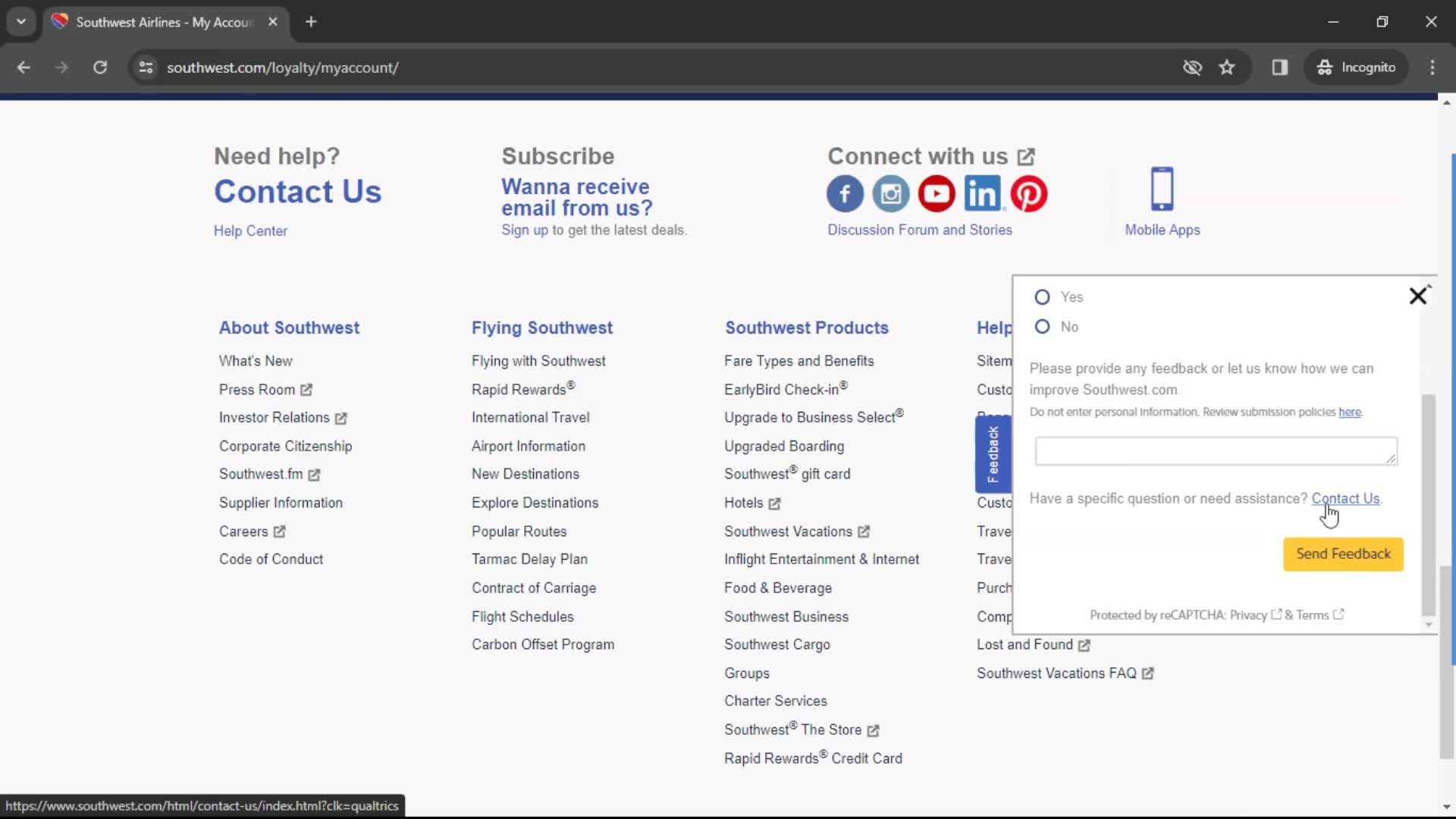Click the Mobile Apps phone icon
Image resolution: width=1456 pixels, height=819 pixels.
1162,189
